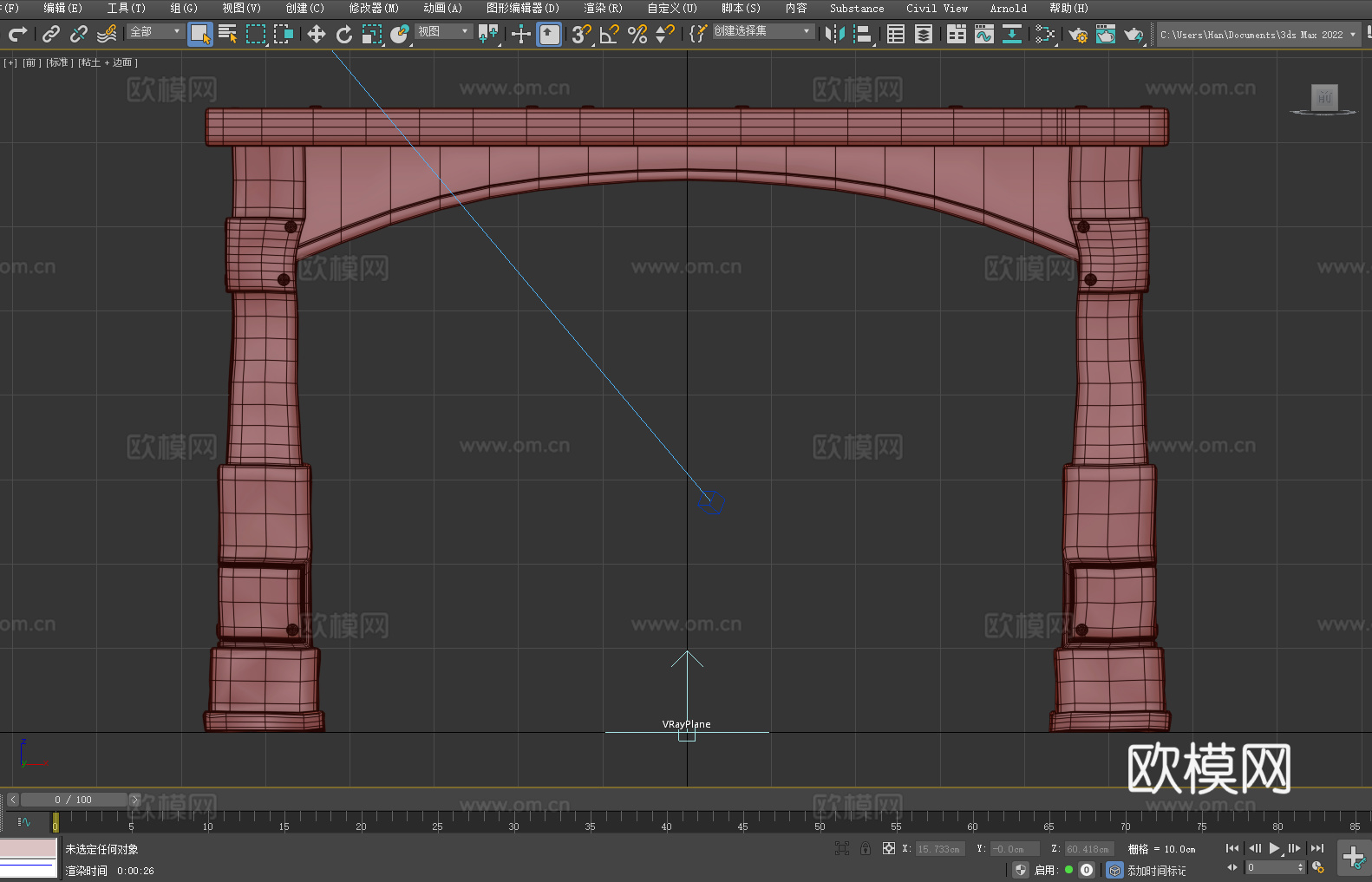The width and height of the screenshot is (1372, 882).
Task: Choose the rectangular selection region icon
Action: click(256, 34)
